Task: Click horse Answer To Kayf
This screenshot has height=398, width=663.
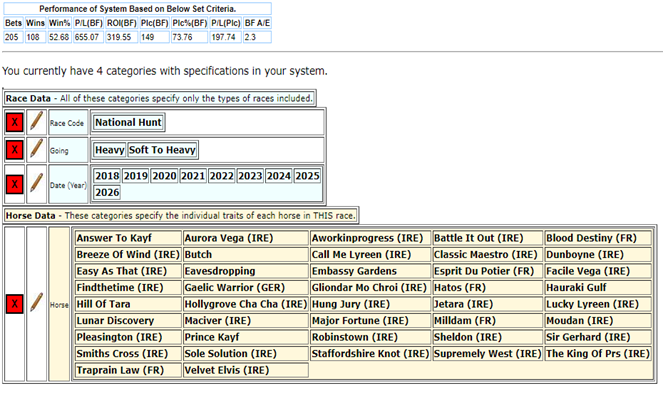Action: [128, 238]
